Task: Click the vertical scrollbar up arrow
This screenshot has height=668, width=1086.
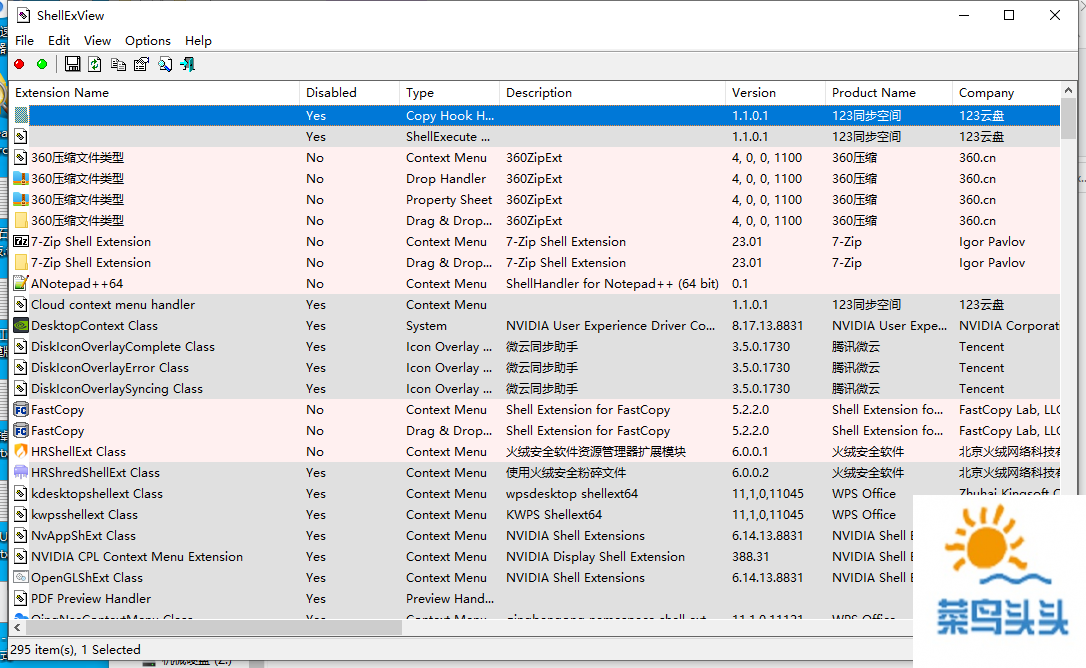Action: pos(1069,90)
